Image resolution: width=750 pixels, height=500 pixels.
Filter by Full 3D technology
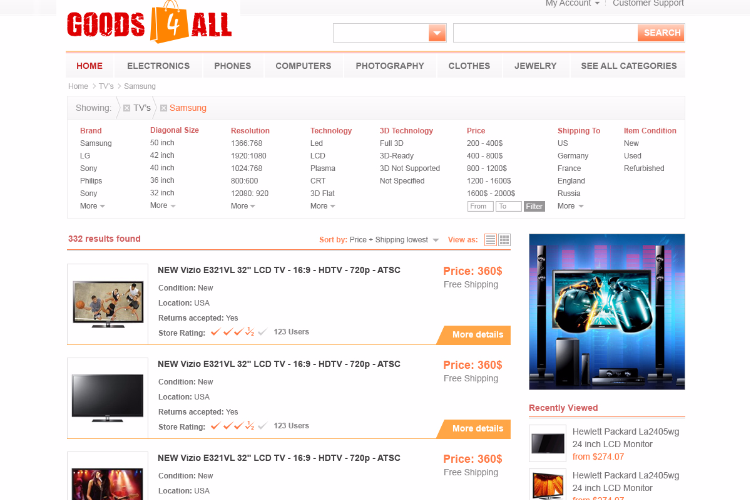tap(391, 144)
